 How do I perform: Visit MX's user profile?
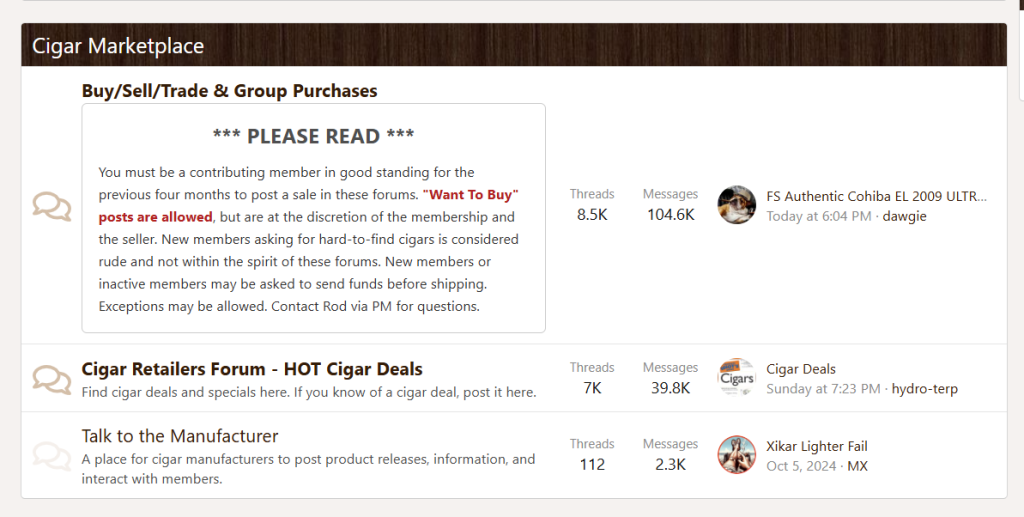click(857, 466)
